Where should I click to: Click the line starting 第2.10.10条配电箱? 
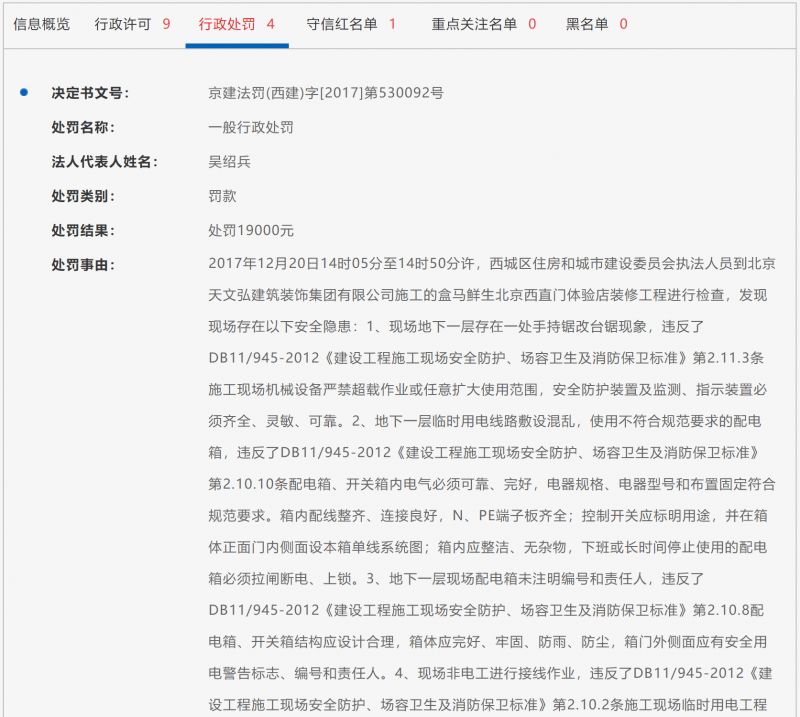click(492, 484)
